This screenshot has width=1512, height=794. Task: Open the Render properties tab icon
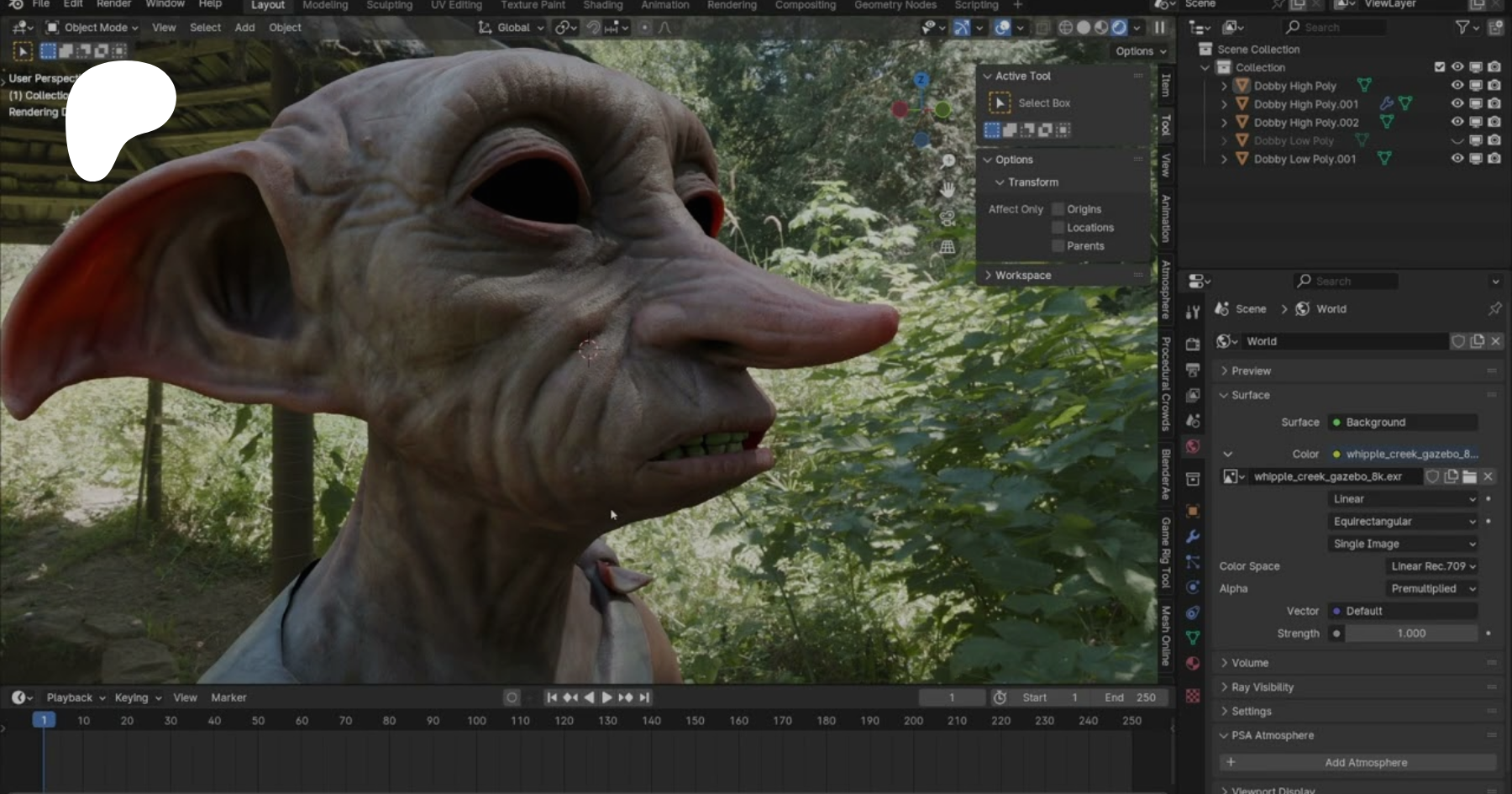coord(1193,344)
